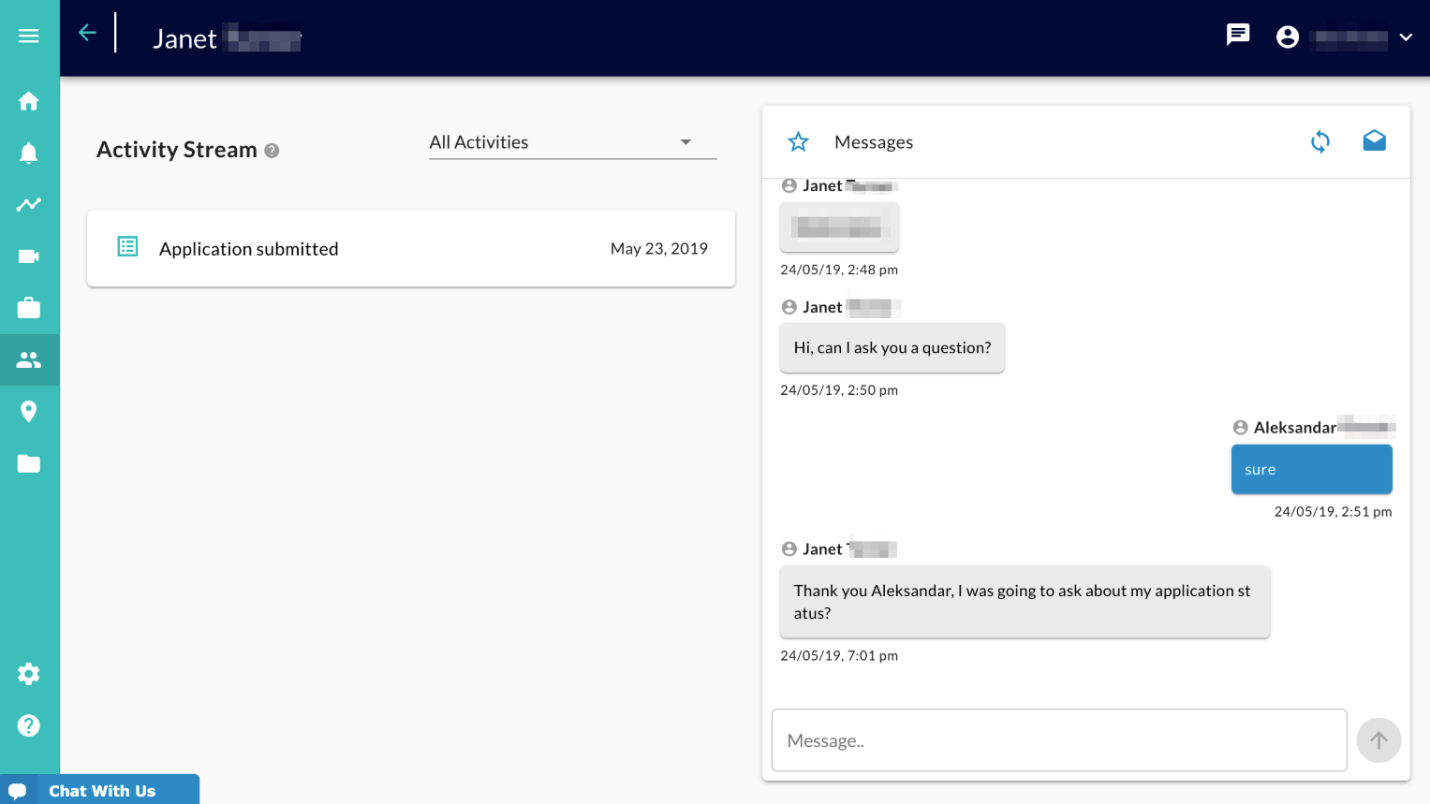Click the back arrow beside Janet
This screenshot has width=1430, height=804.
[87, 33]
